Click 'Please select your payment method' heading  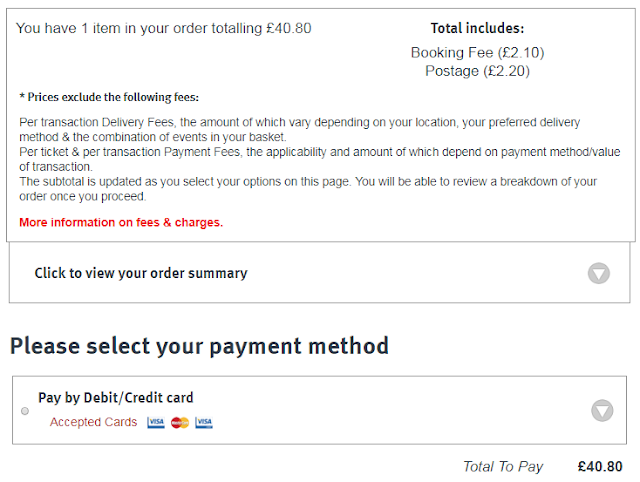click(x=199, y=346)
